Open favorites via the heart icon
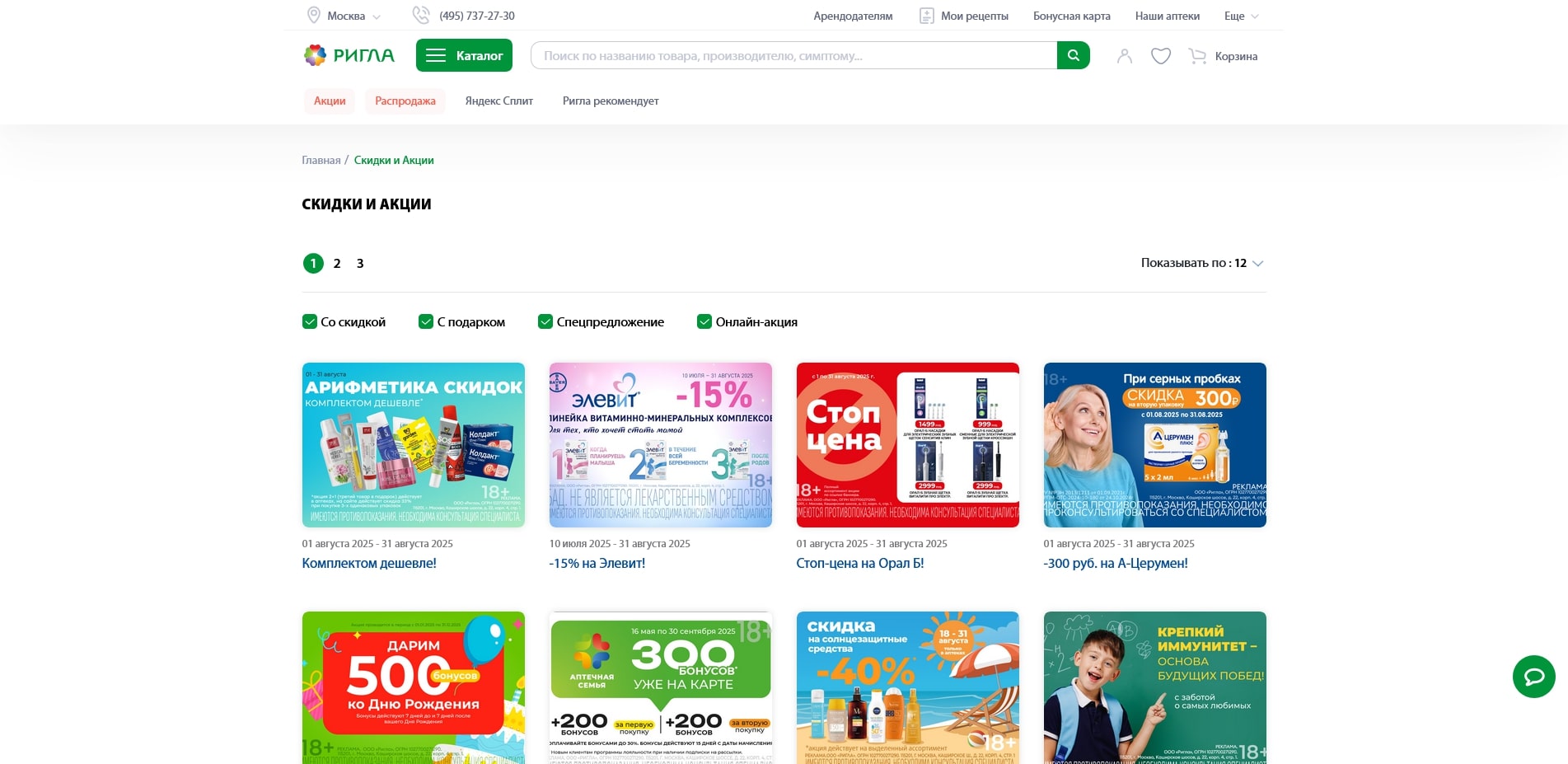 coord(1161,56)
